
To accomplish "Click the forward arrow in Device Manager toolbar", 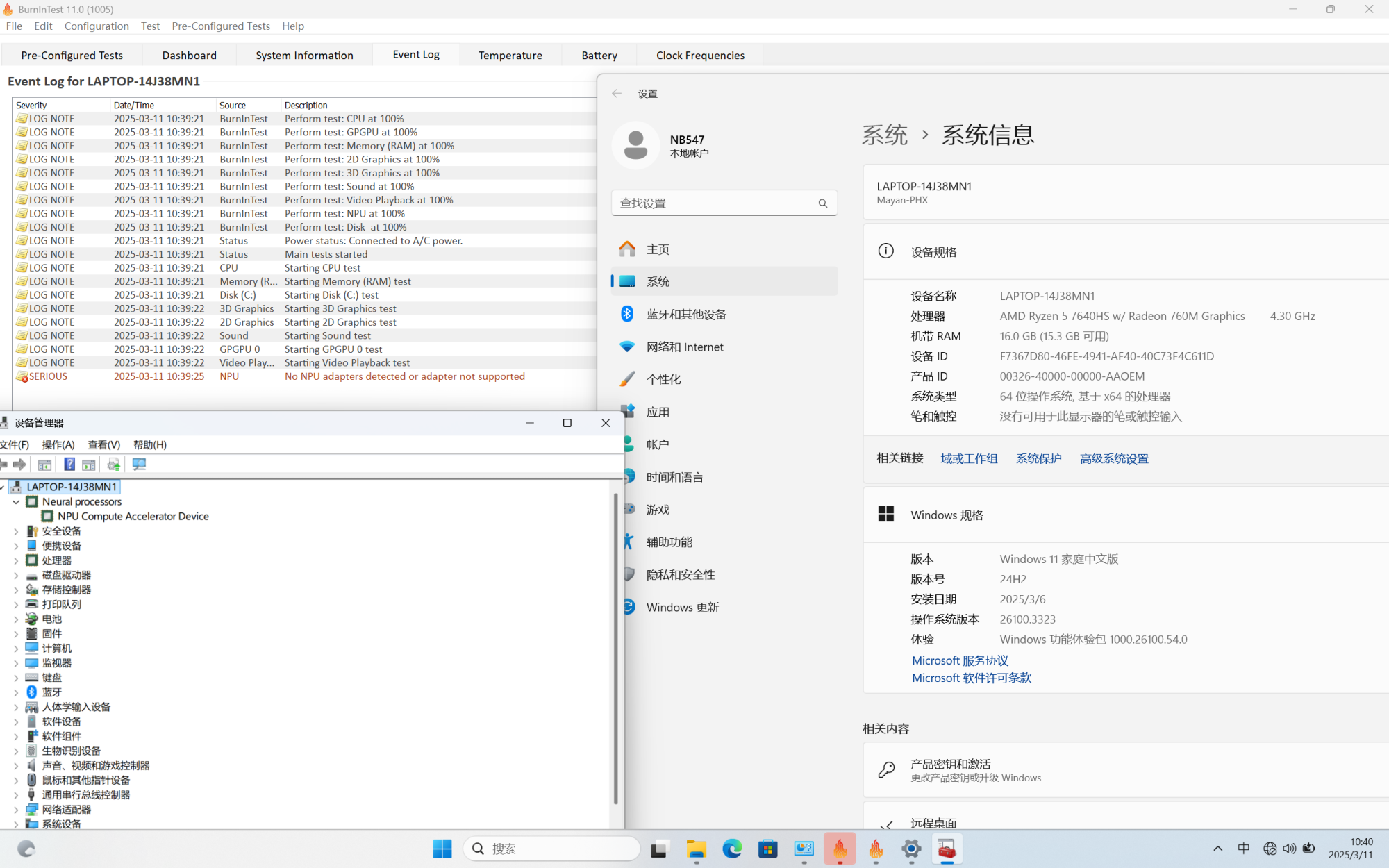I will pos(19,465).
